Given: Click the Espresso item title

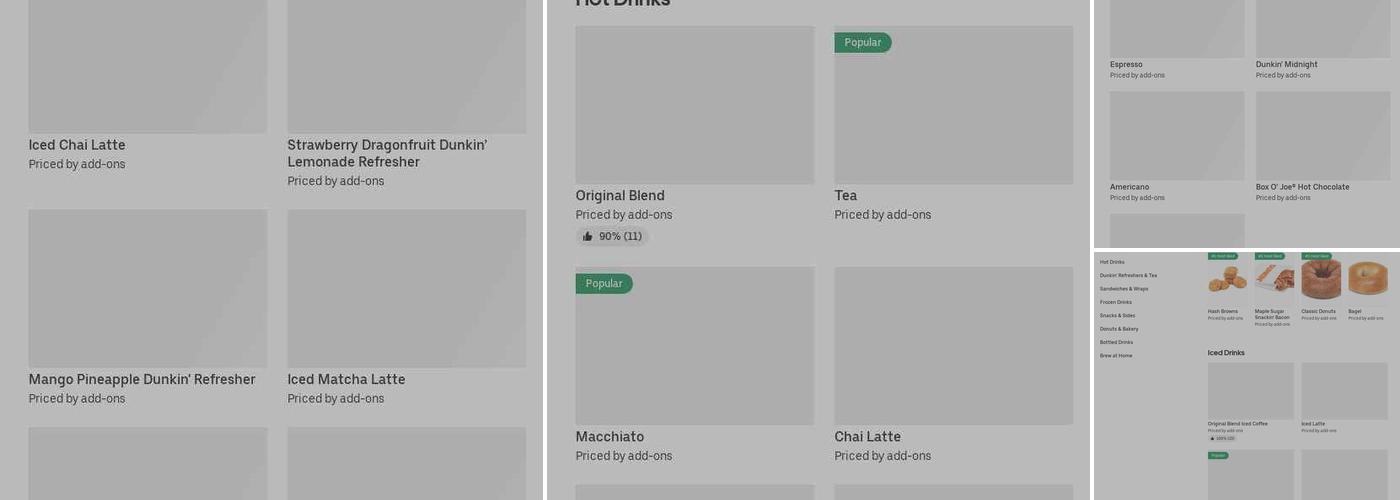Looking at the screenshot, I should (1126, 65).
